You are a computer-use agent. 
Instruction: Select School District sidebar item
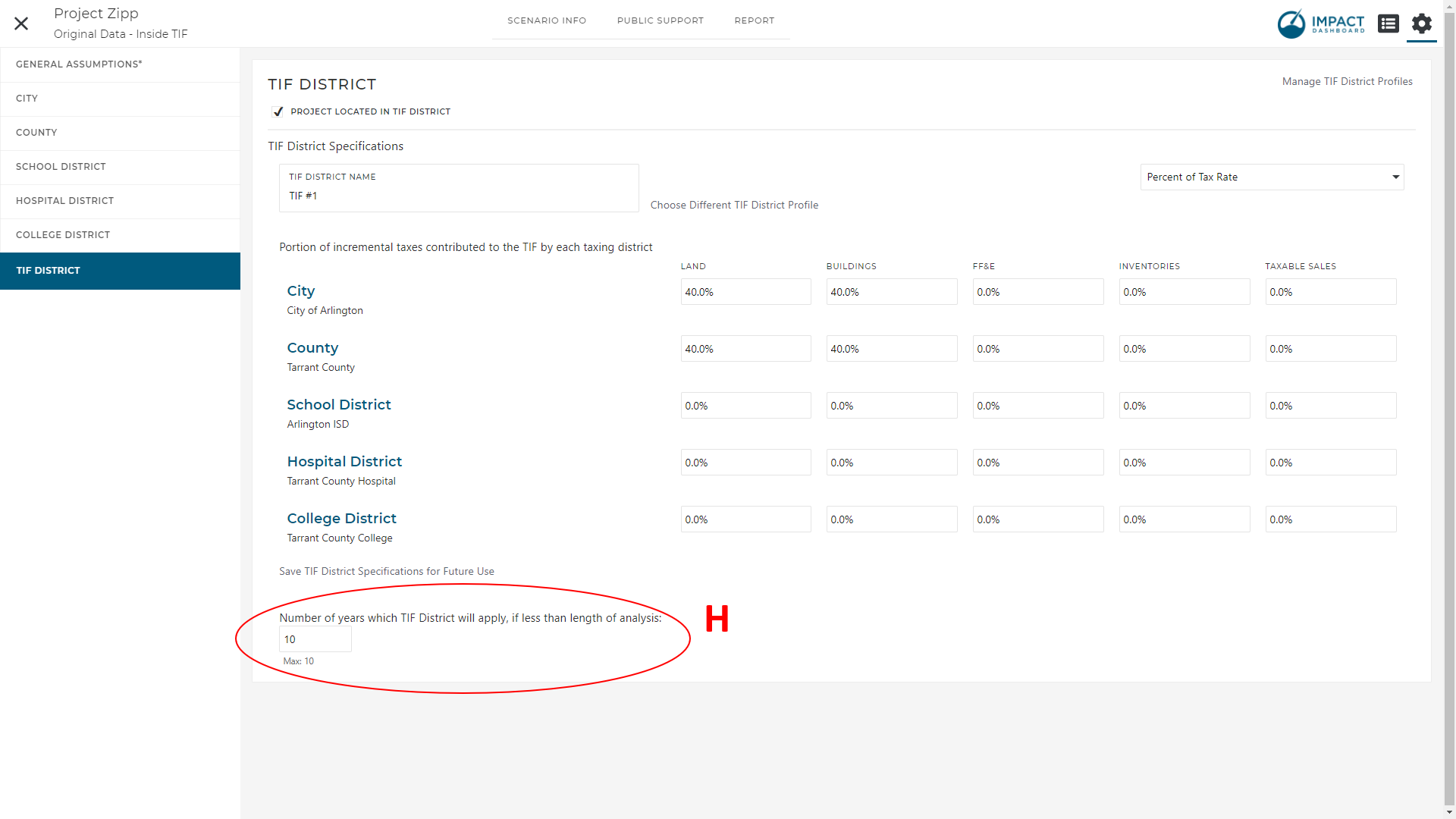click(61, 167)
